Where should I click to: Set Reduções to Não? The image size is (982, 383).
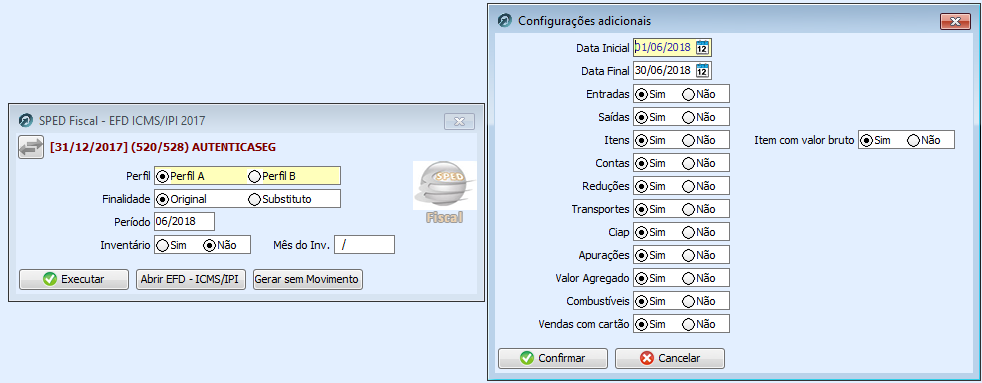click(x=699, y=186)
